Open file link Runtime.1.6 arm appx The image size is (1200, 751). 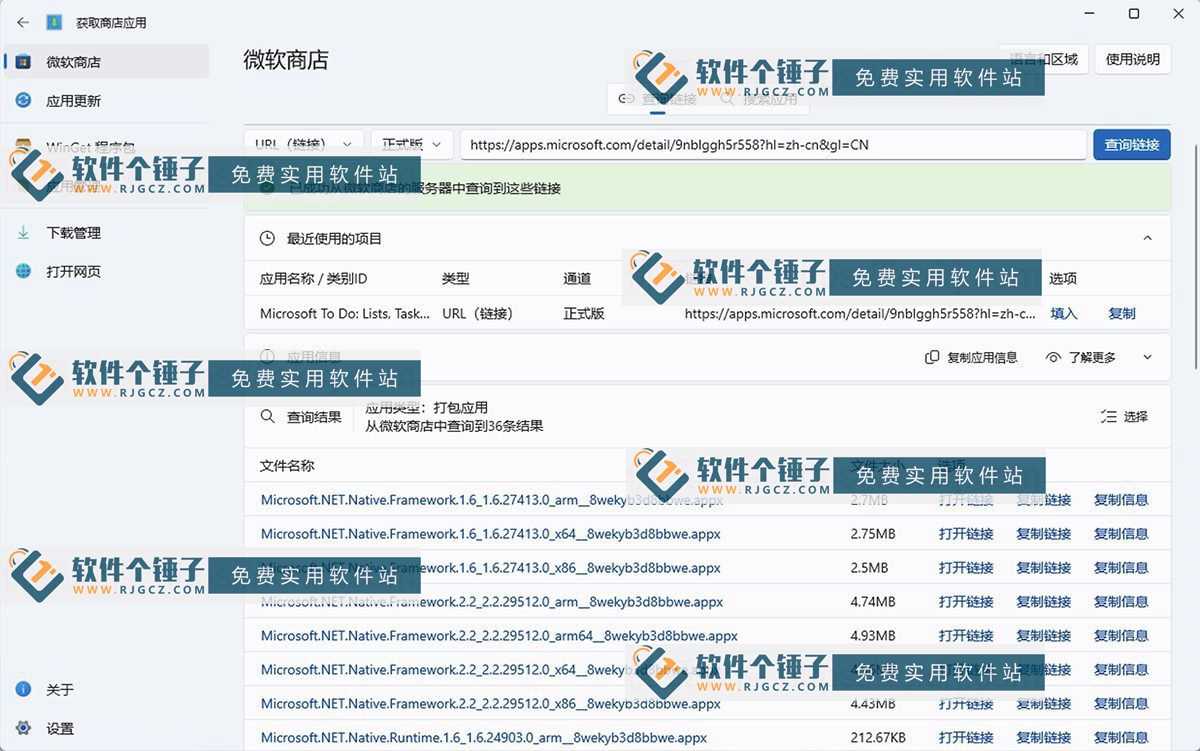click(x=484, y=738)
